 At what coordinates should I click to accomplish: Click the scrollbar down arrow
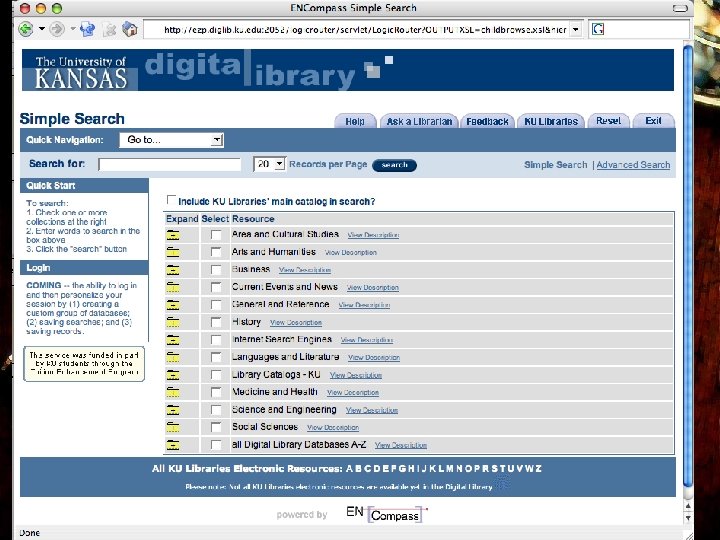pyautogui.click(x=688, y=518)
